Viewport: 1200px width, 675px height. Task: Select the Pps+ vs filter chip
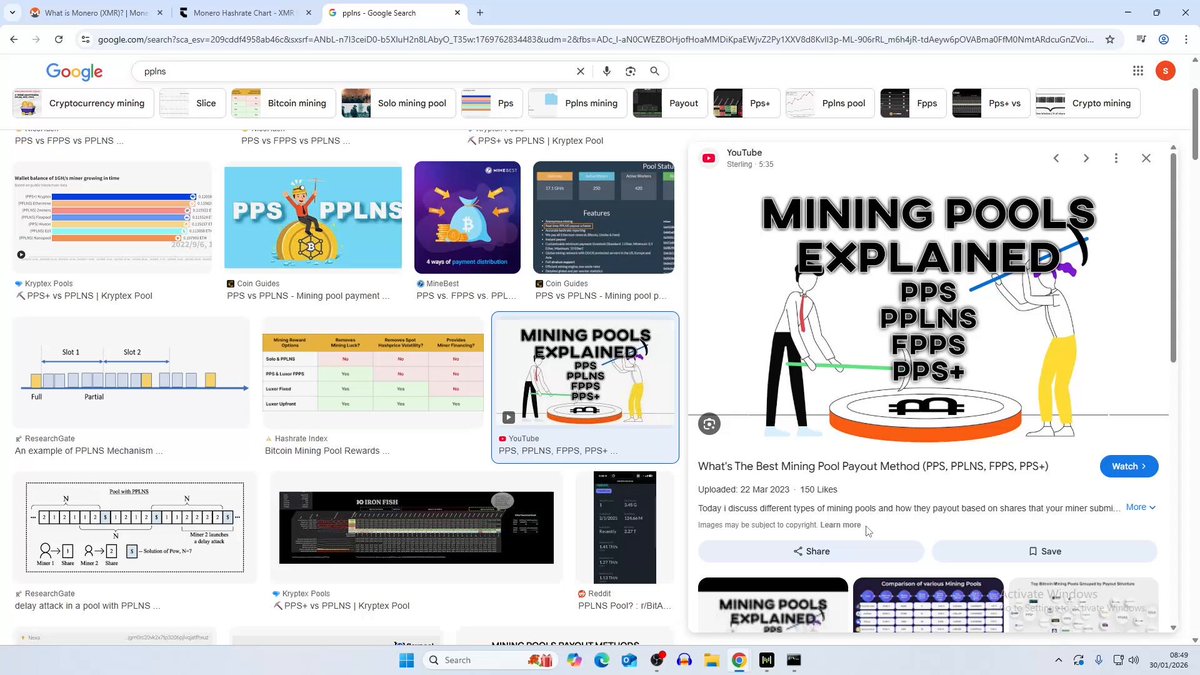(990, 103)
